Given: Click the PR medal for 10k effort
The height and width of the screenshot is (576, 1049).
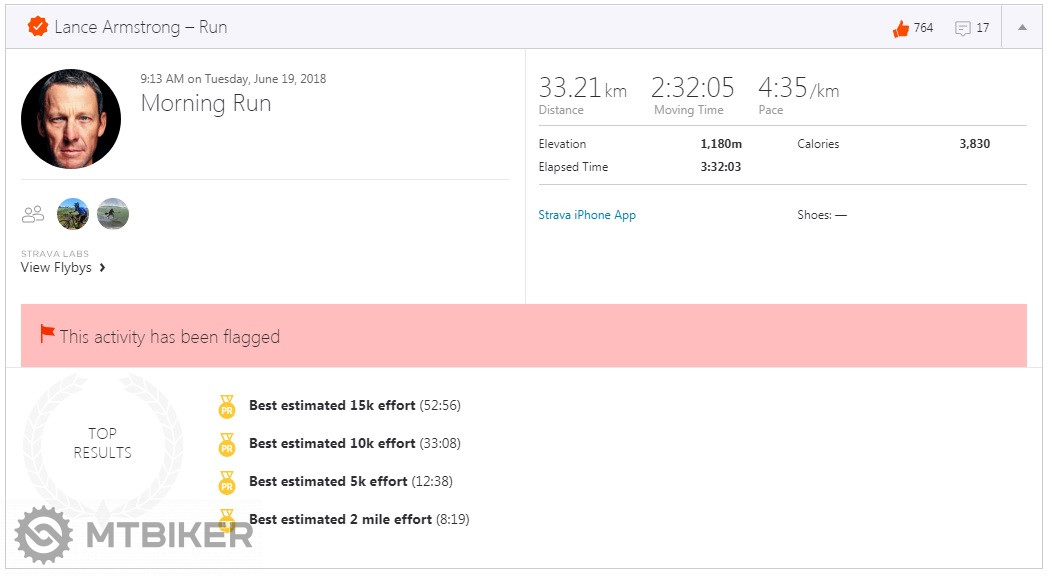Looking at the screenshot, I should point(227,444).
